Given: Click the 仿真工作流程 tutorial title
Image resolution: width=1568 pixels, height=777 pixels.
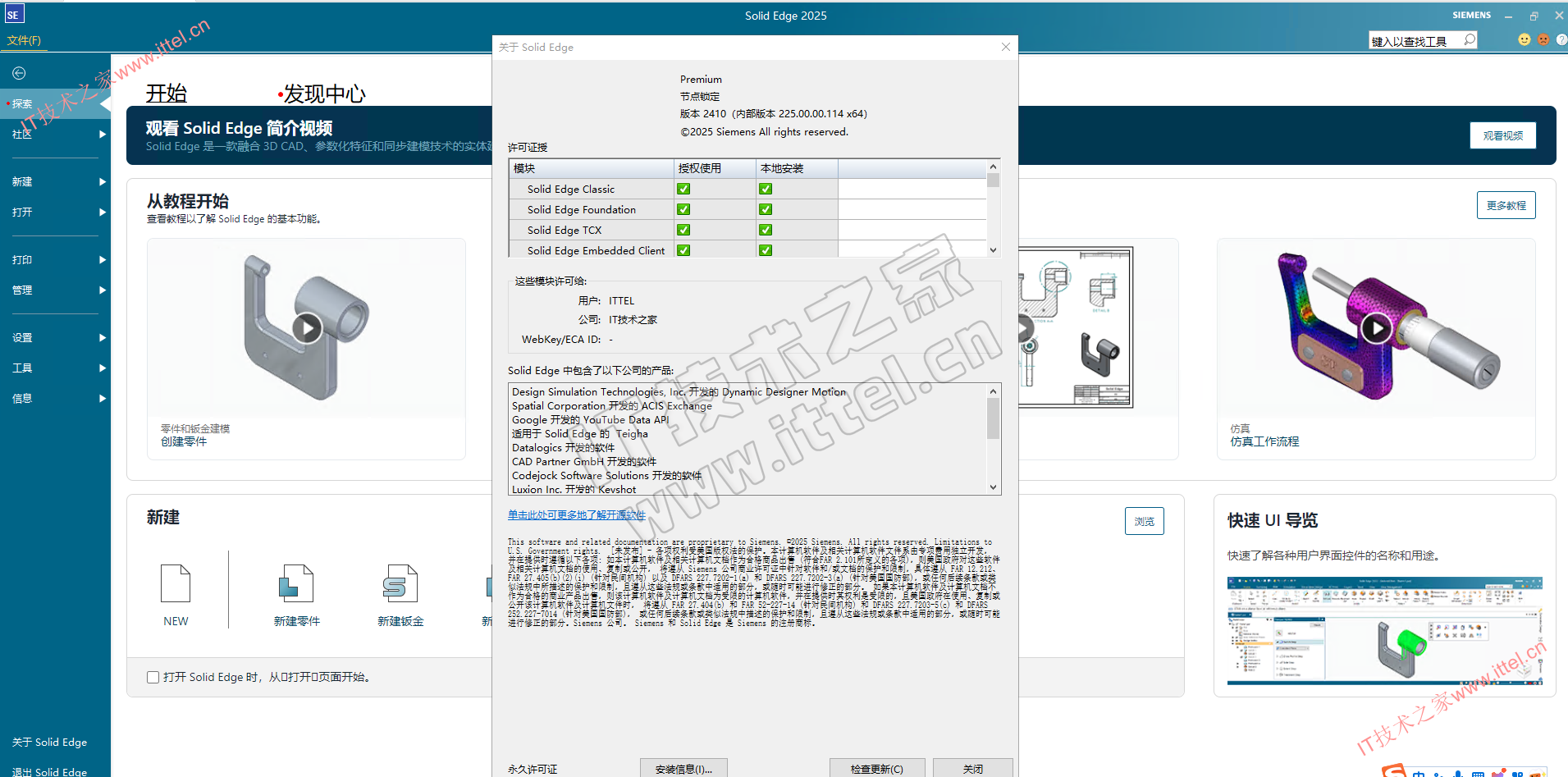Looking at the screenshot, I should [1264, 441].
